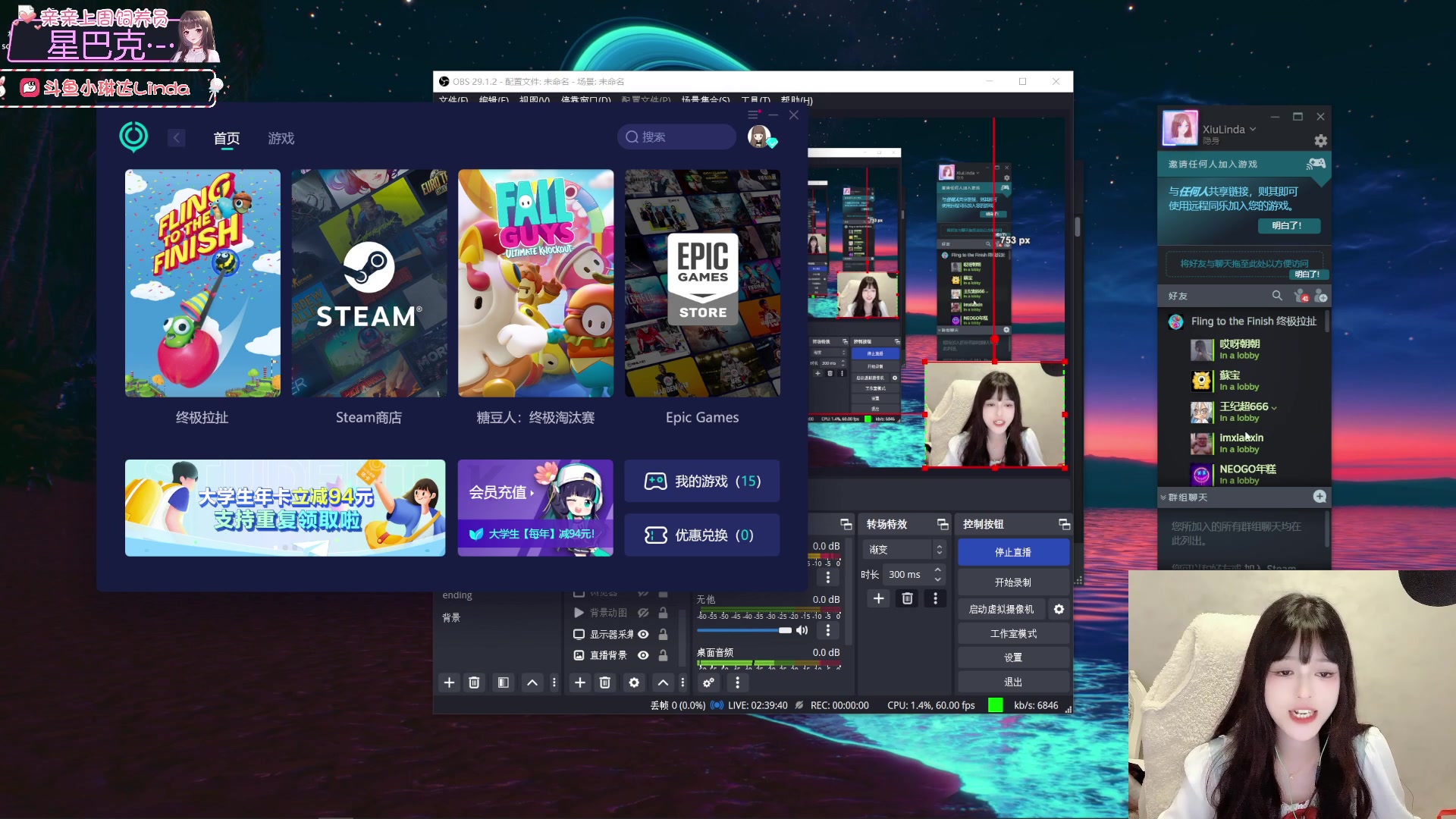This screenshot has width=1456, height=819.
Task: Open the 帮助(H) menu in OBS
Action: coord(796,99)
